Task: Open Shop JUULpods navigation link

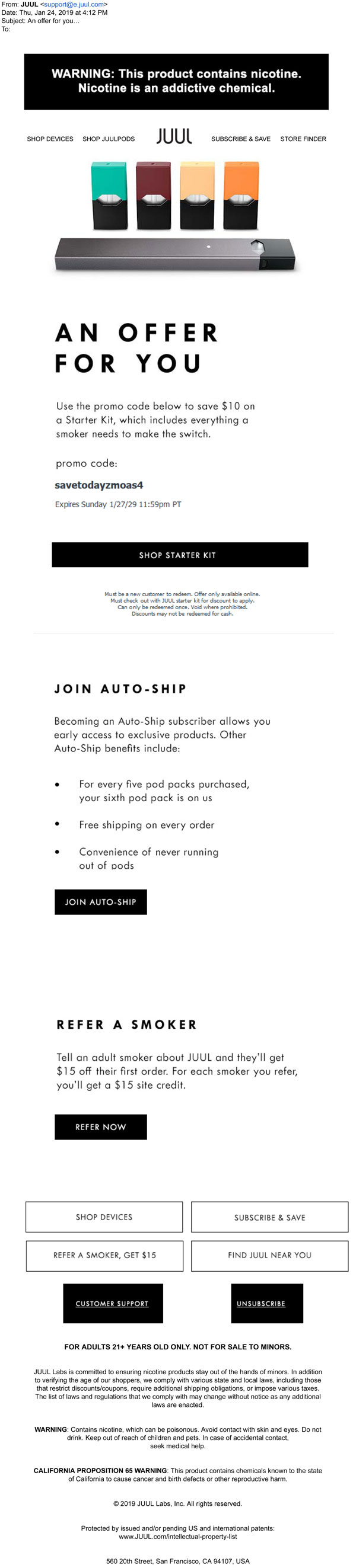Action: 109,139
